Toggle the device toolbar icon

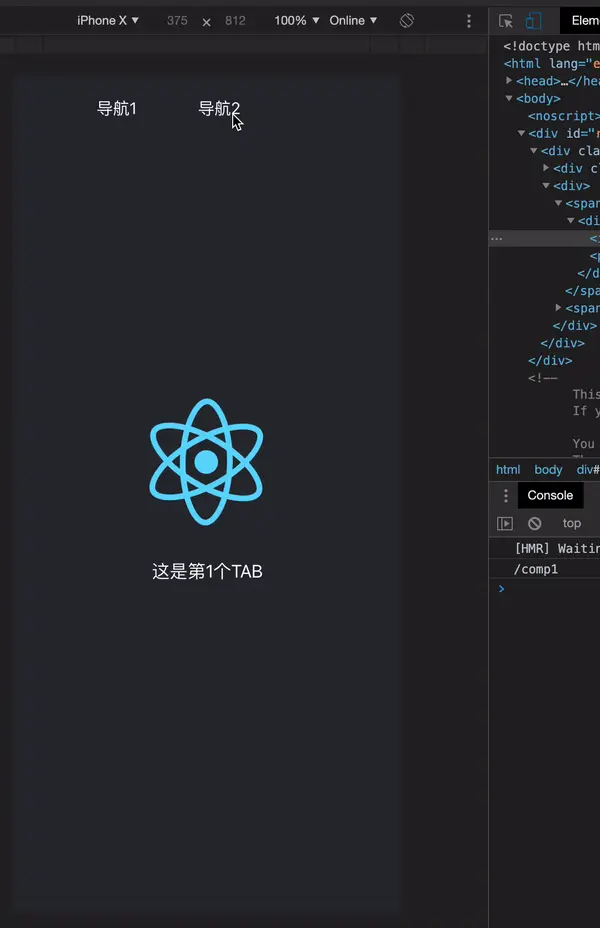(x=533, y=21)
